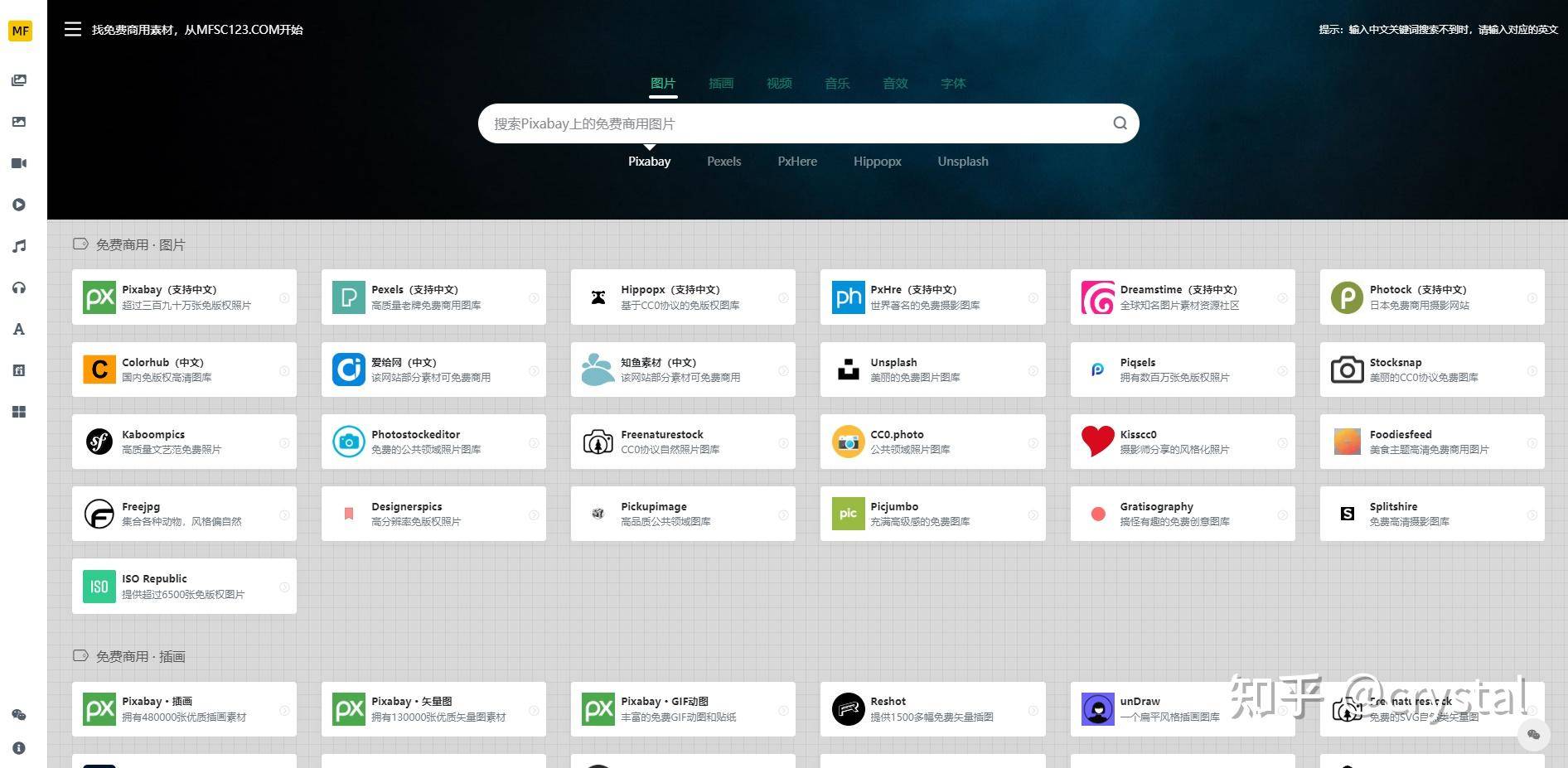Click the floating WeChat chat bubble
The width and height of the screenshot is (1568, 768).
[x=1534, y=734]
